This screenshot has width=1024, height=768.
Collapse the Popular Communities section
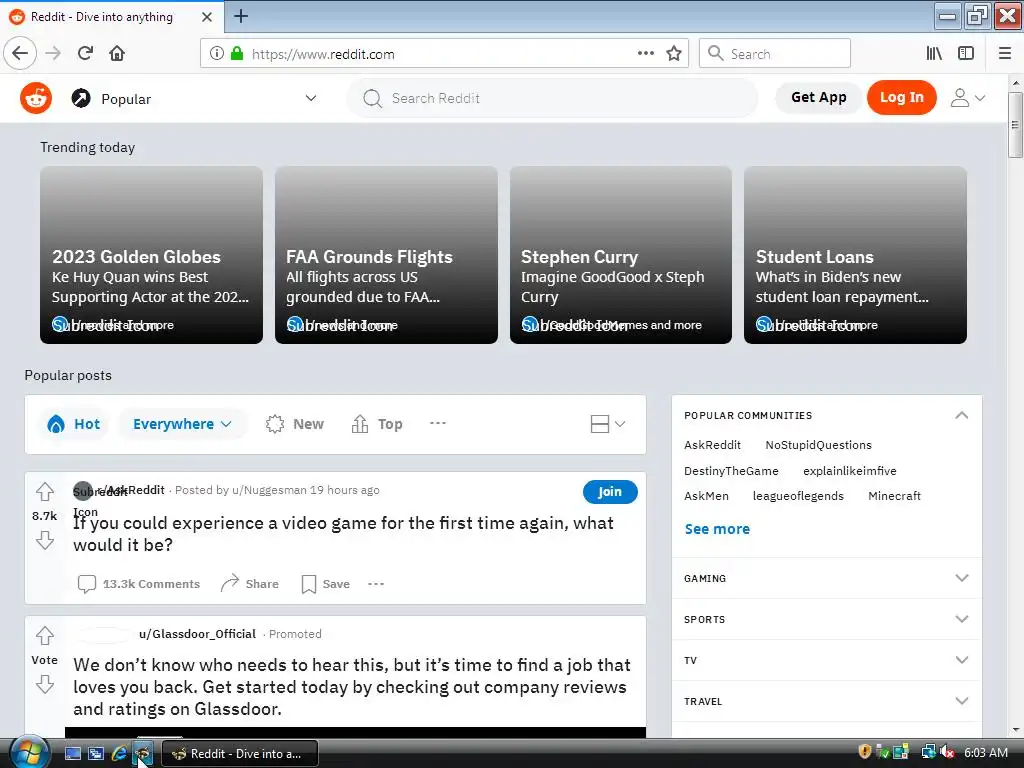pos(961,415)
